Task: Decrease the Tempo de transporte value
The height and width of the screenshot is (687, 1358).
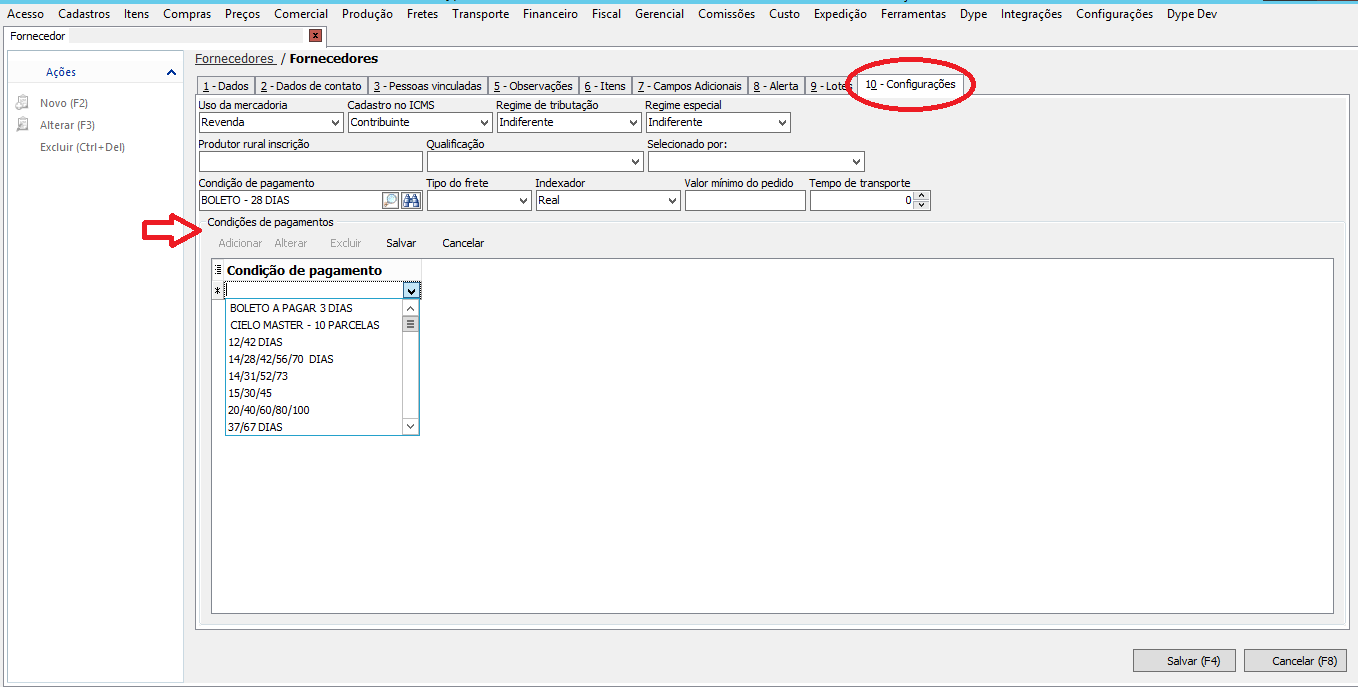Action: (922, 205)
